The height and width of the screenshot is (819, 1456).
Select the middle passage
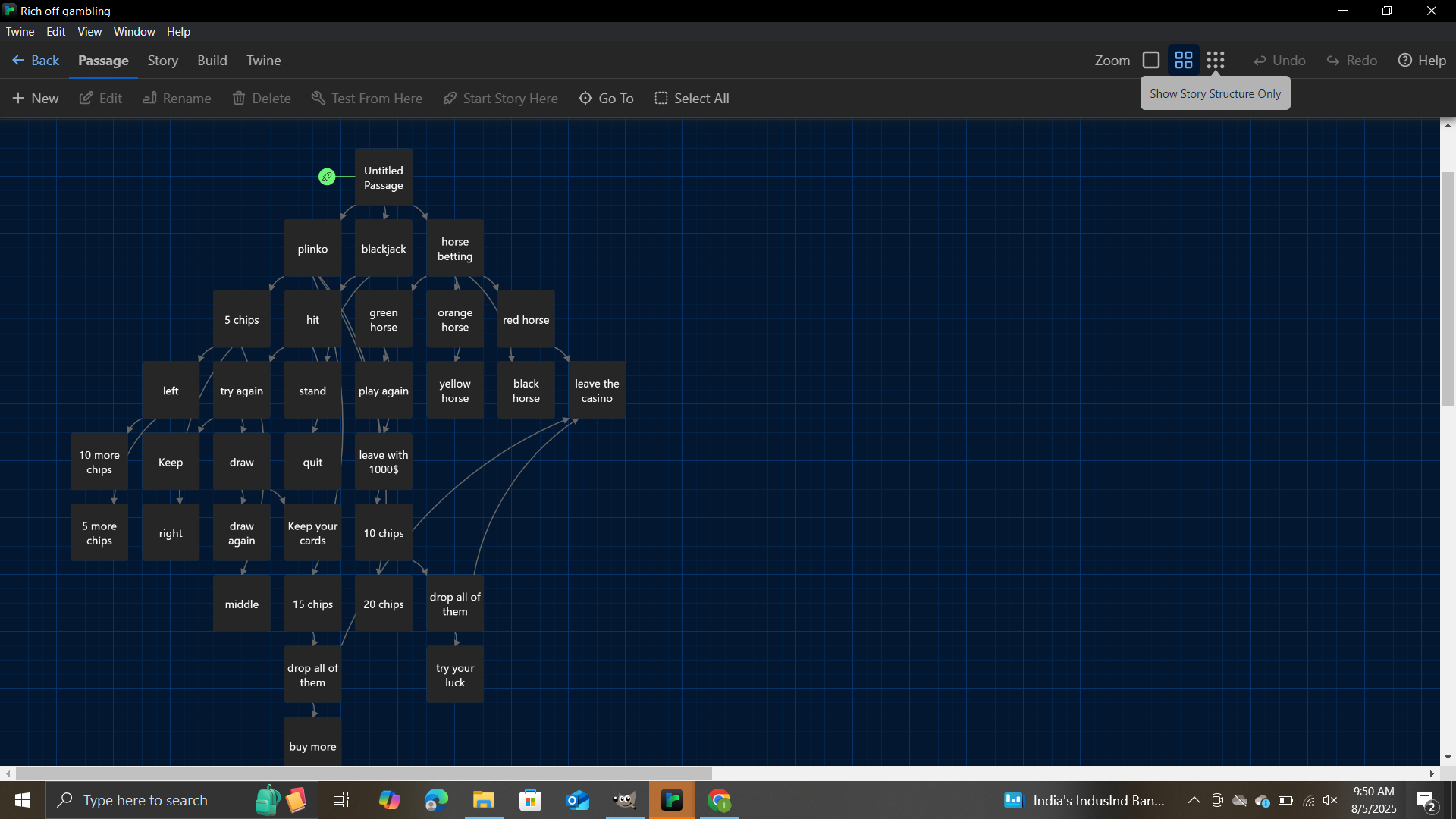(x=242, y=604)
